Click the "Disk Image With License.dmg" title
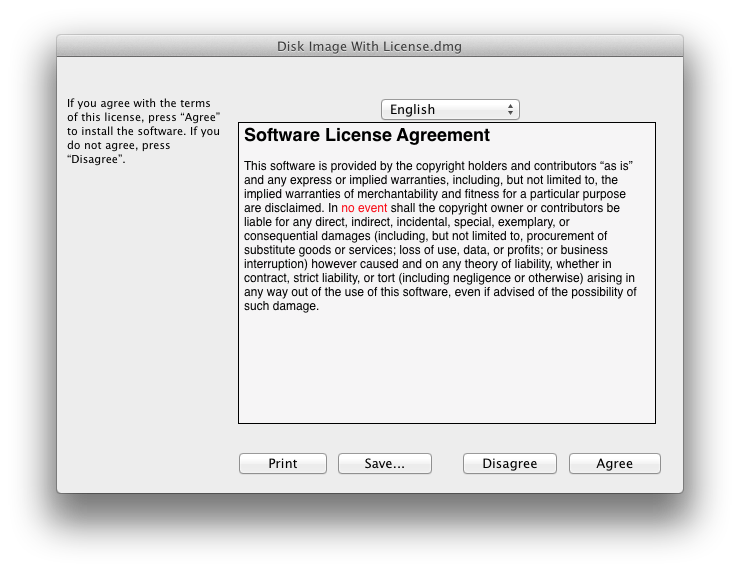 (x=369, y=47)
